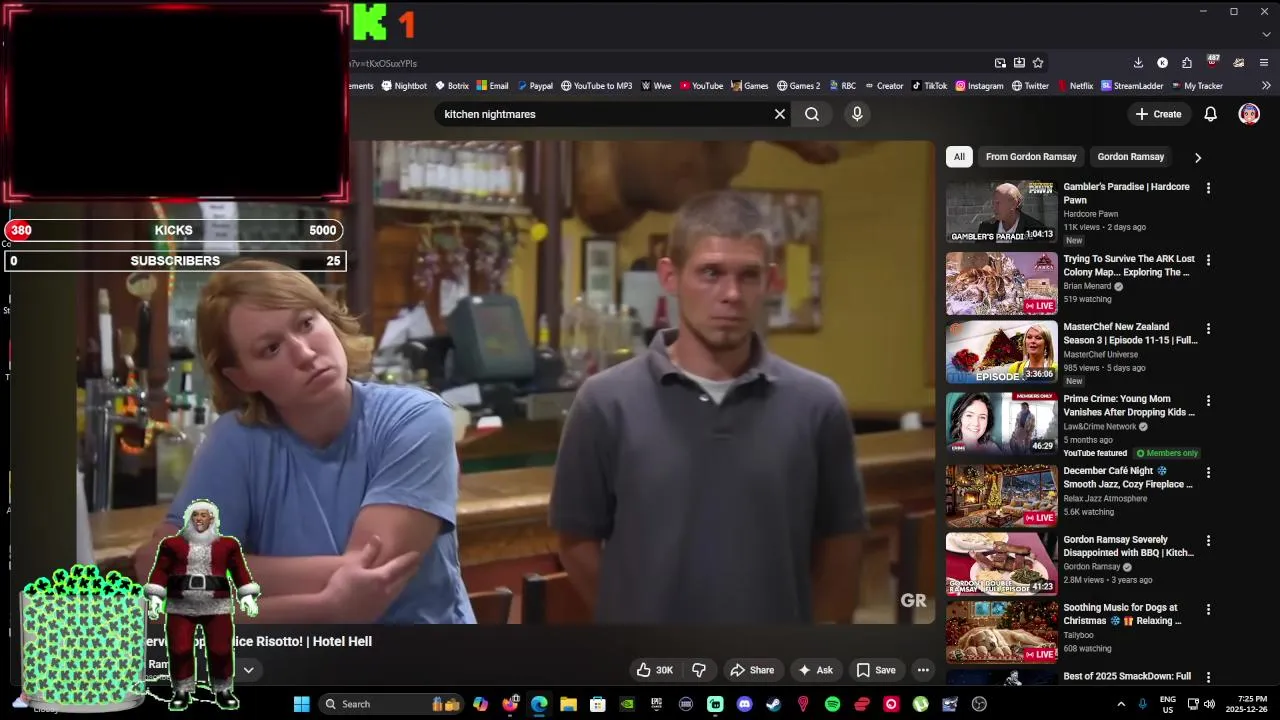The width and height of the screenshot is (1280, 720).
Task: Open the browser downloads panel
Action: pos(1138,63)
